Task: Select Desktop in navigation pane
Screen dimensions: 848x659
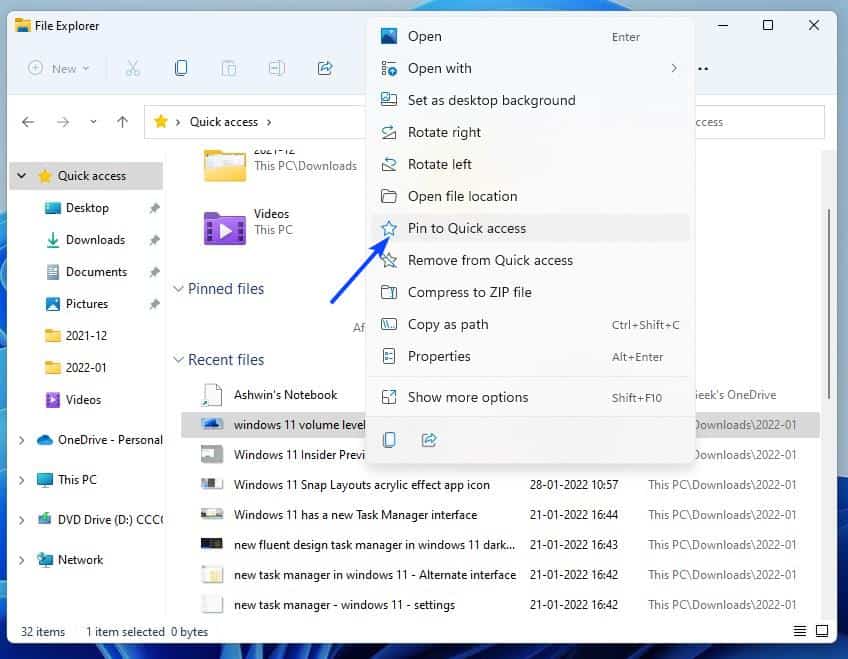Action: pos(87,208)
